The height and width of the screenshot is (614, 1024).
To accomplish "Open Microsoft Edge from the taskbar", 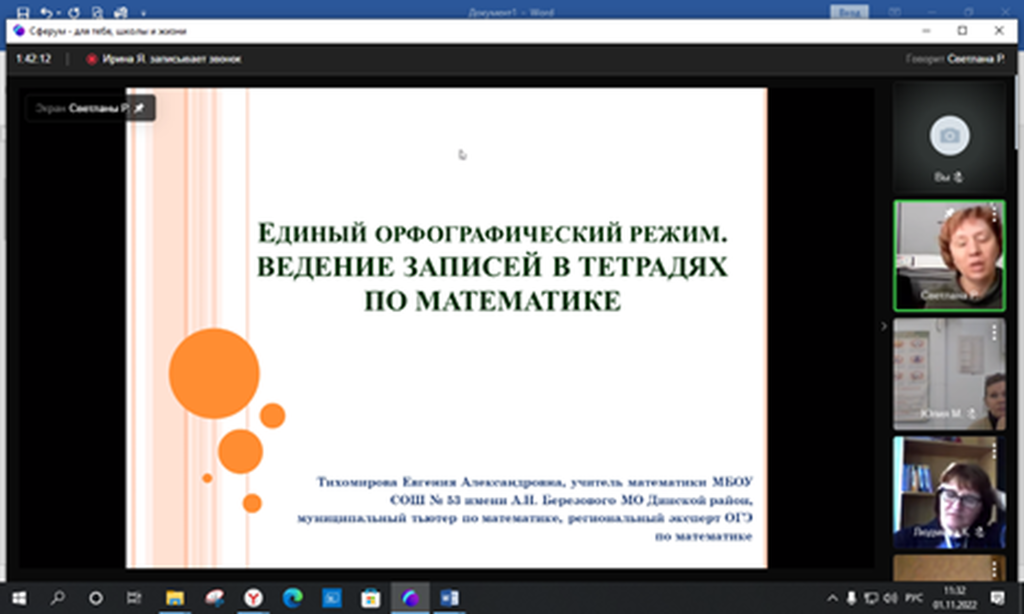I will pos(293,598).
